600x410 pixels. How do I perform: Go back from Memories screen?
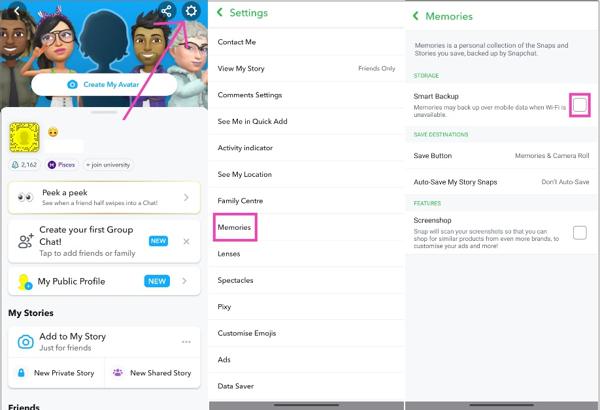click(416, 16)
